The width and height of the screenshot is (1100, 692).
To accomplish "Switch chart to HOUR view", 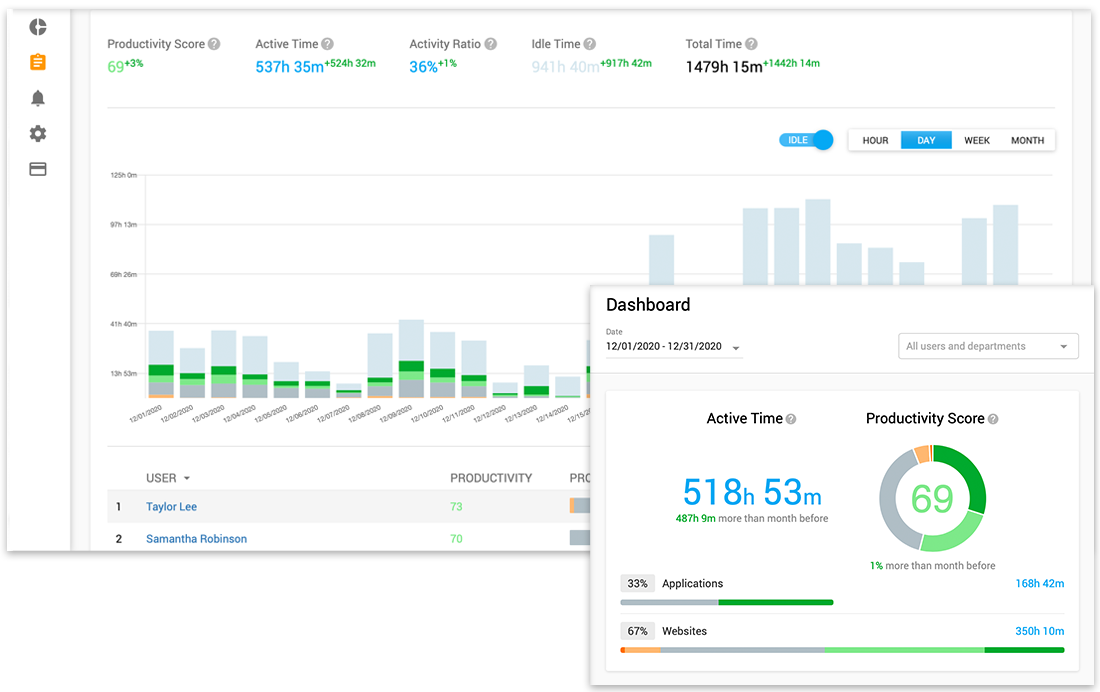I will [x=875, y=140].
